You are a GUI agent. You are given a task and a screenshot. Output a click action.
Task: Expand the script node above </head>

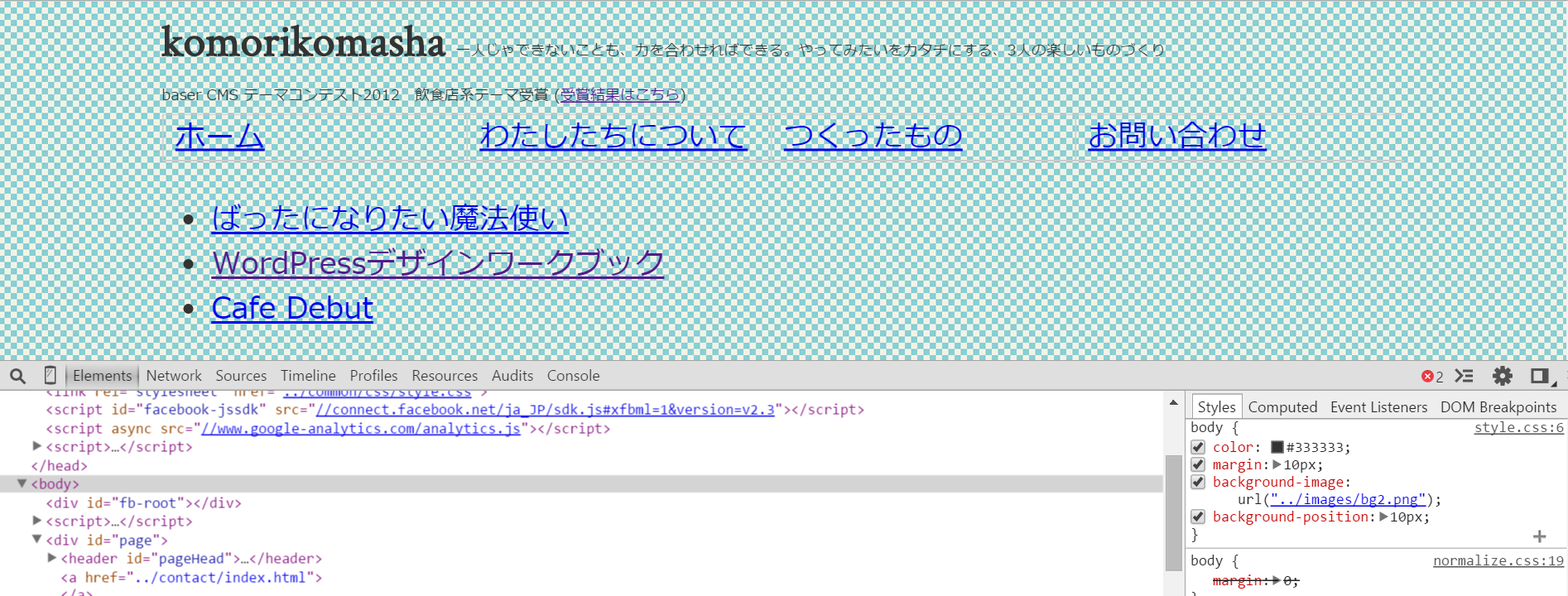click(x=37, y=446)
